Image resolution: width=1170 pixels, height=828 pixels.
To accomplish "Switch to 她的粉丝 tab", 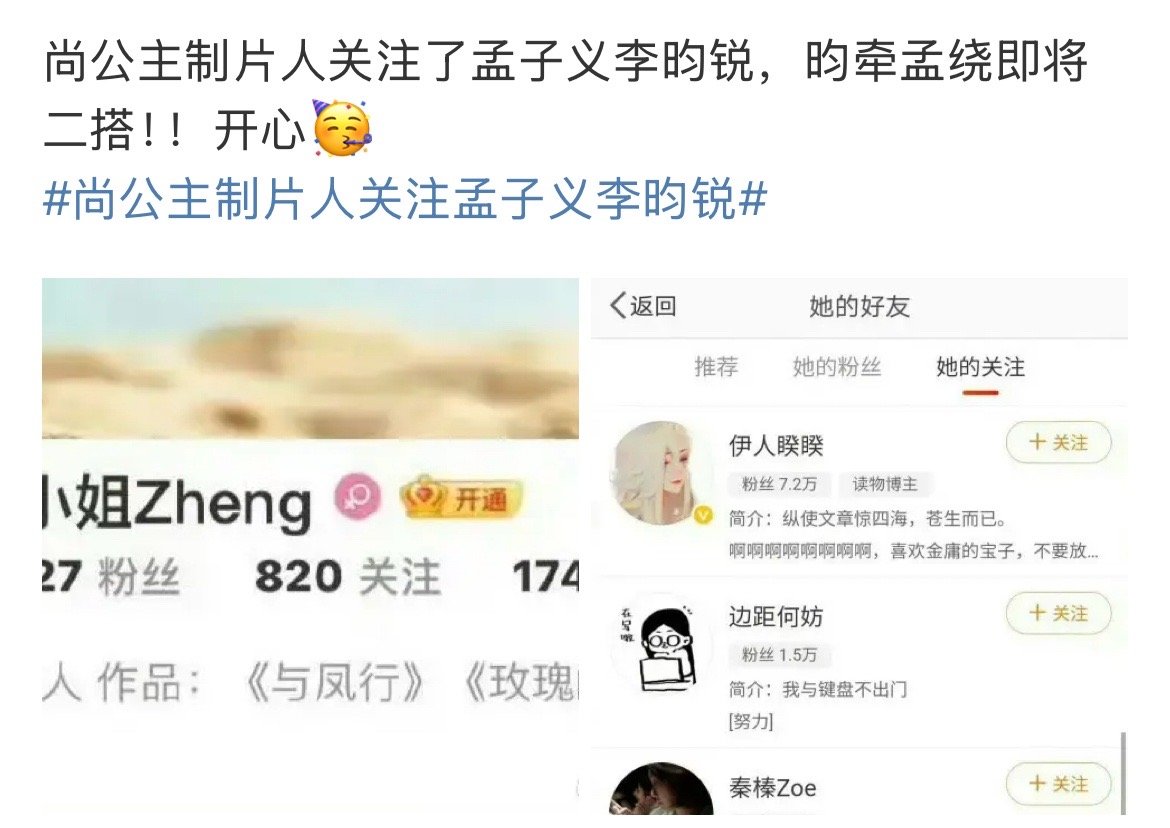I will pos(836,367).
